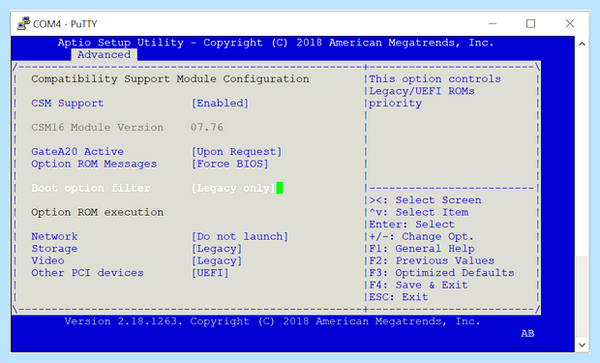Screen dimensions: 600x363
Task: Open the Storage [Legacy] value
Action: click(x=217, y=249)
